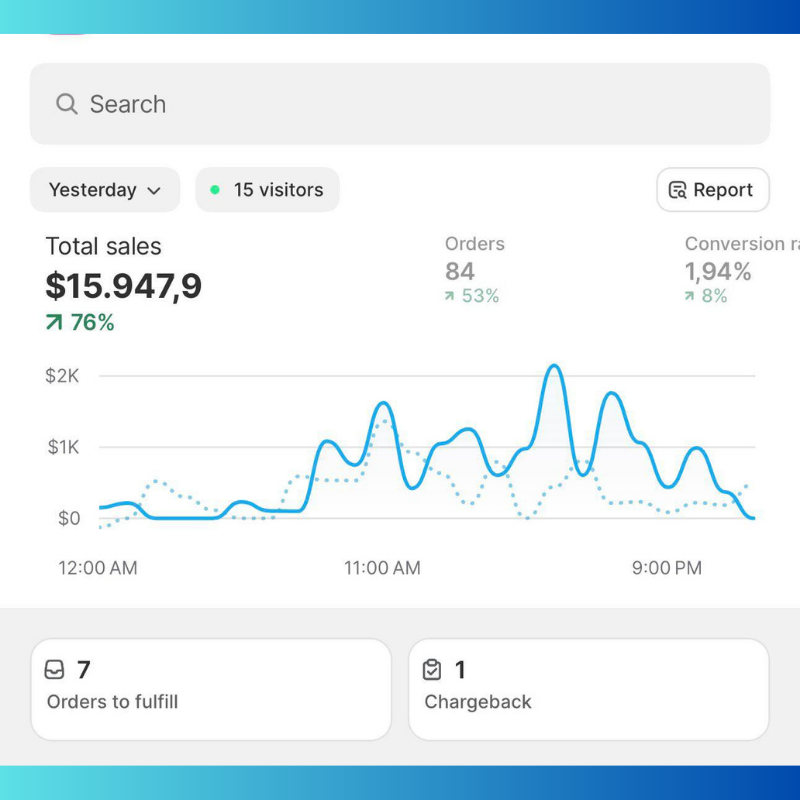Click the Report magnifier document icon

(x=678, y=190)
